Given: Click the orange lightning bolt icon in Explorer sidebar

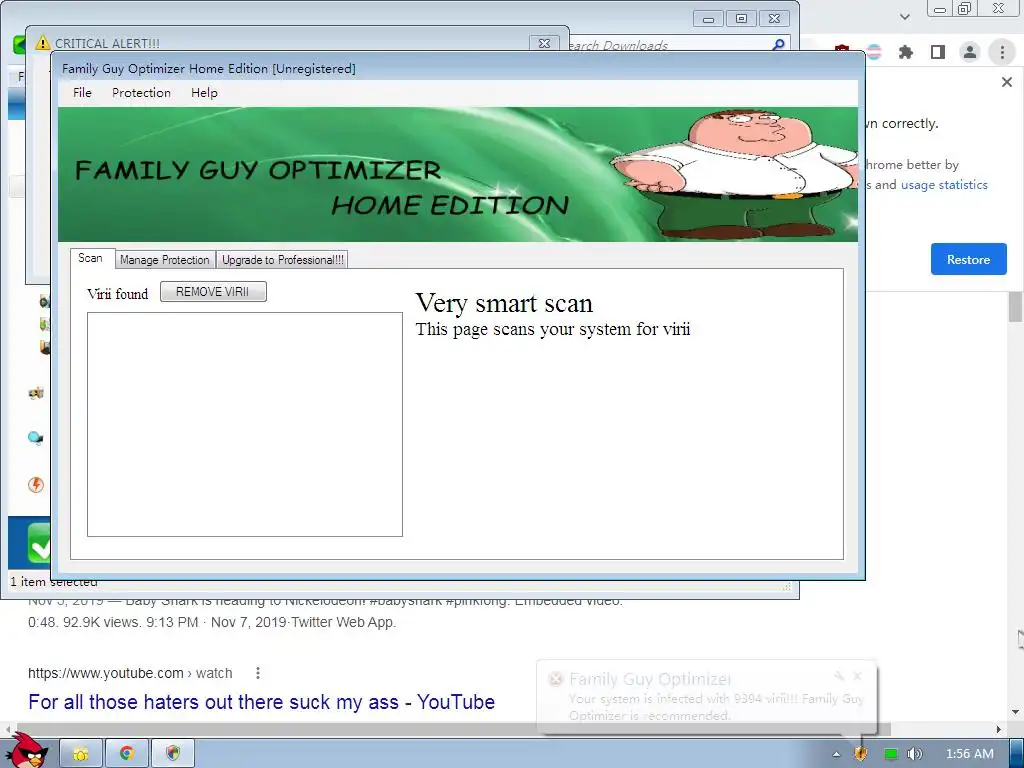Looking at the screenshot, I should [36, 484].
